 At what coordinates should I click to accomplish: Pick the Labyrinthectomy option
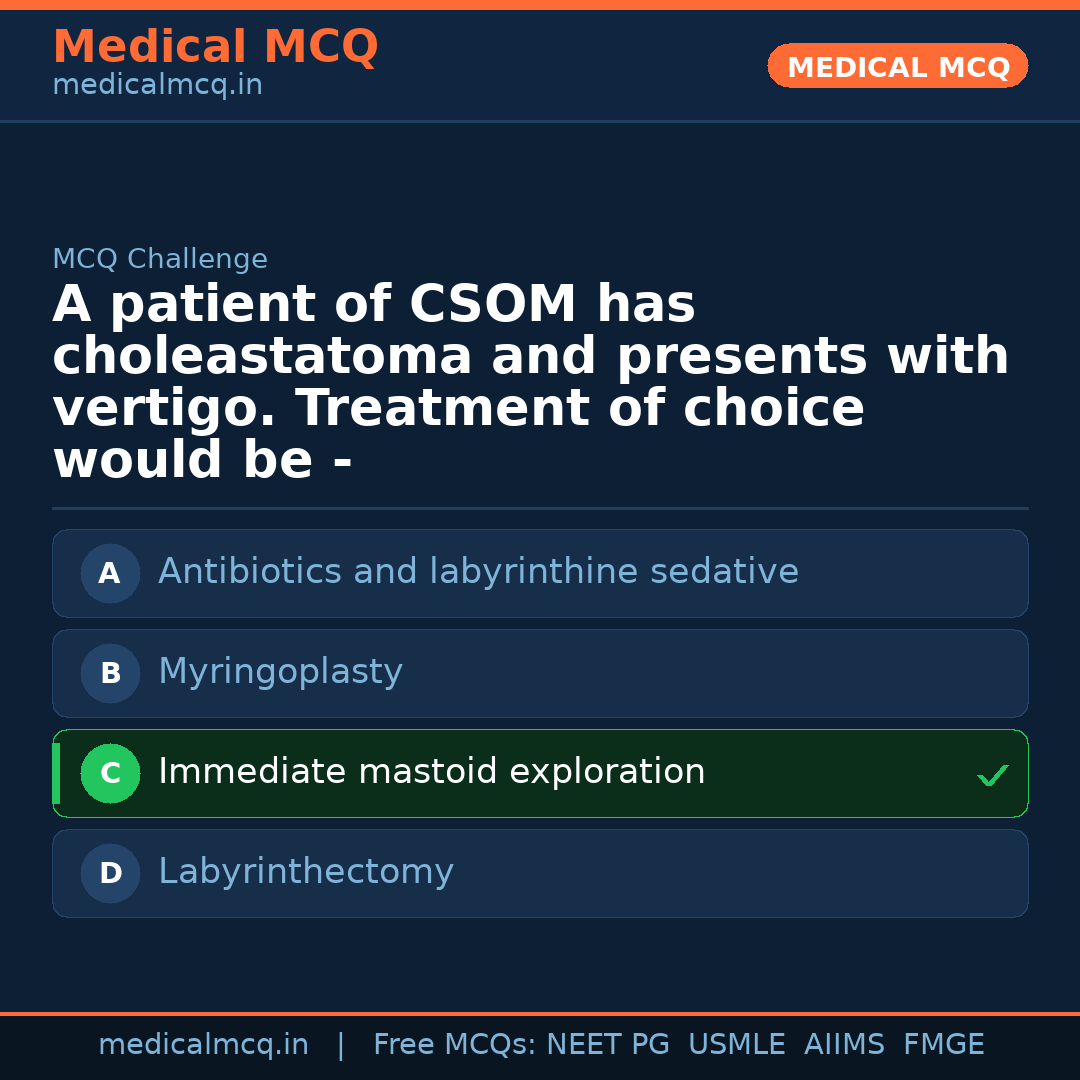click(x=305, y=872)
